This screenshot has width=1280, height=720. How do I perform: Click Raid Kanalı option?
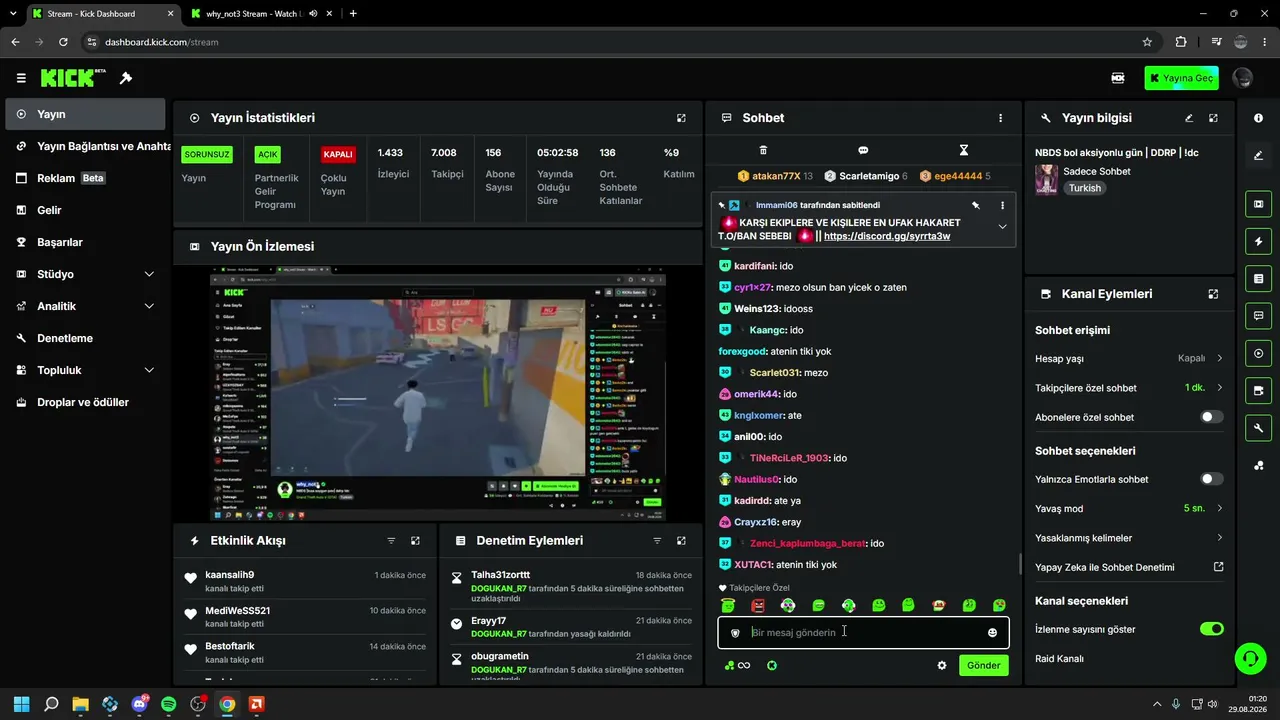pos(1059,659)
